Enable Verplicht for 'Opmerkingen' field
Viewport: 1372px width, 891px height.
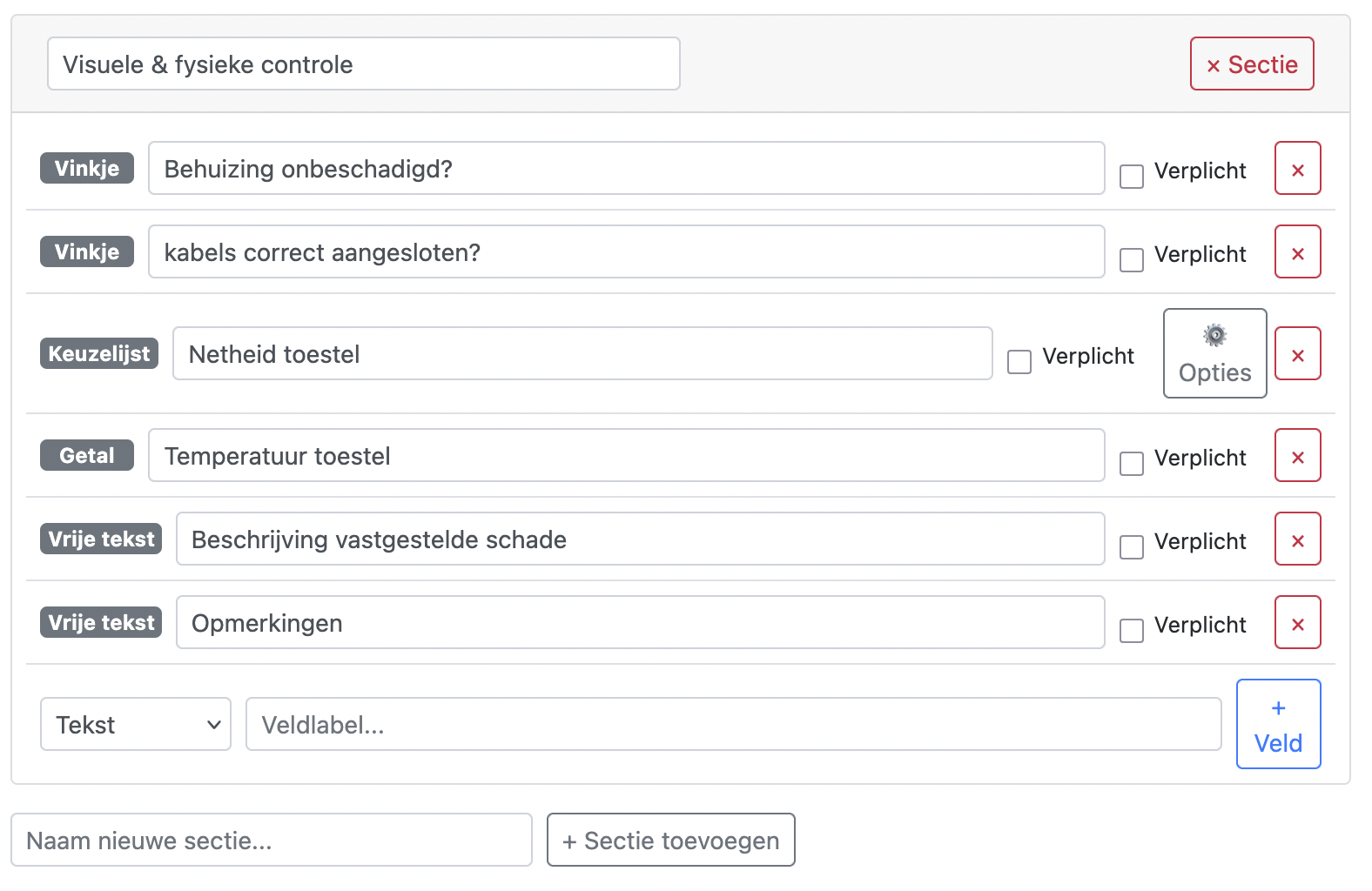pyautogui.click(x=1131, y=631)
